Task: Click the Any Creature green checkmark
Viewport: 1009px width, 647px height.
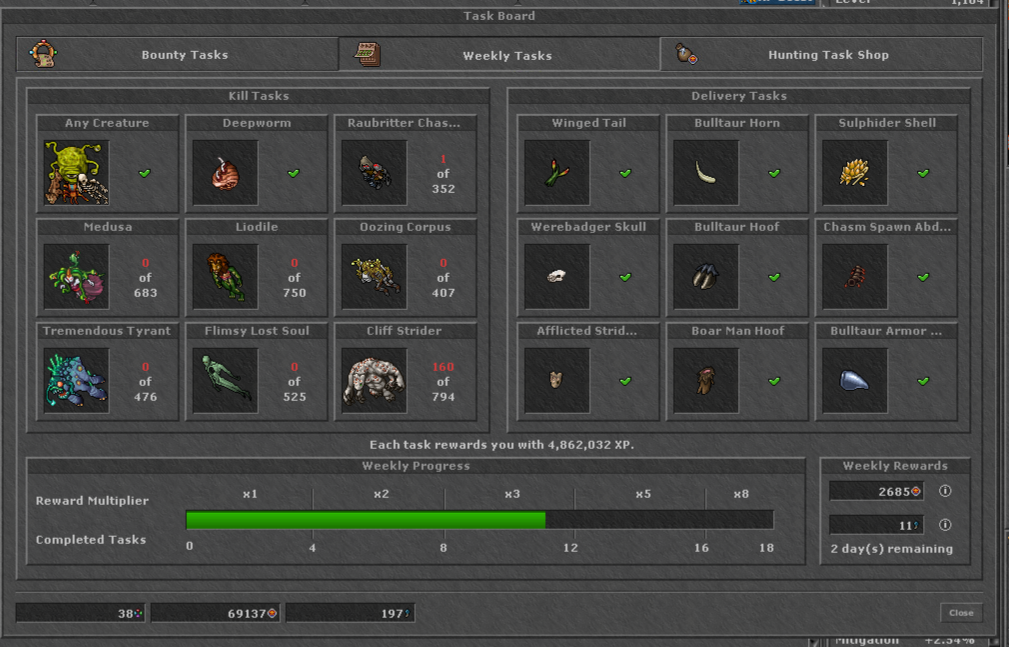Action: tap(145, 173)
